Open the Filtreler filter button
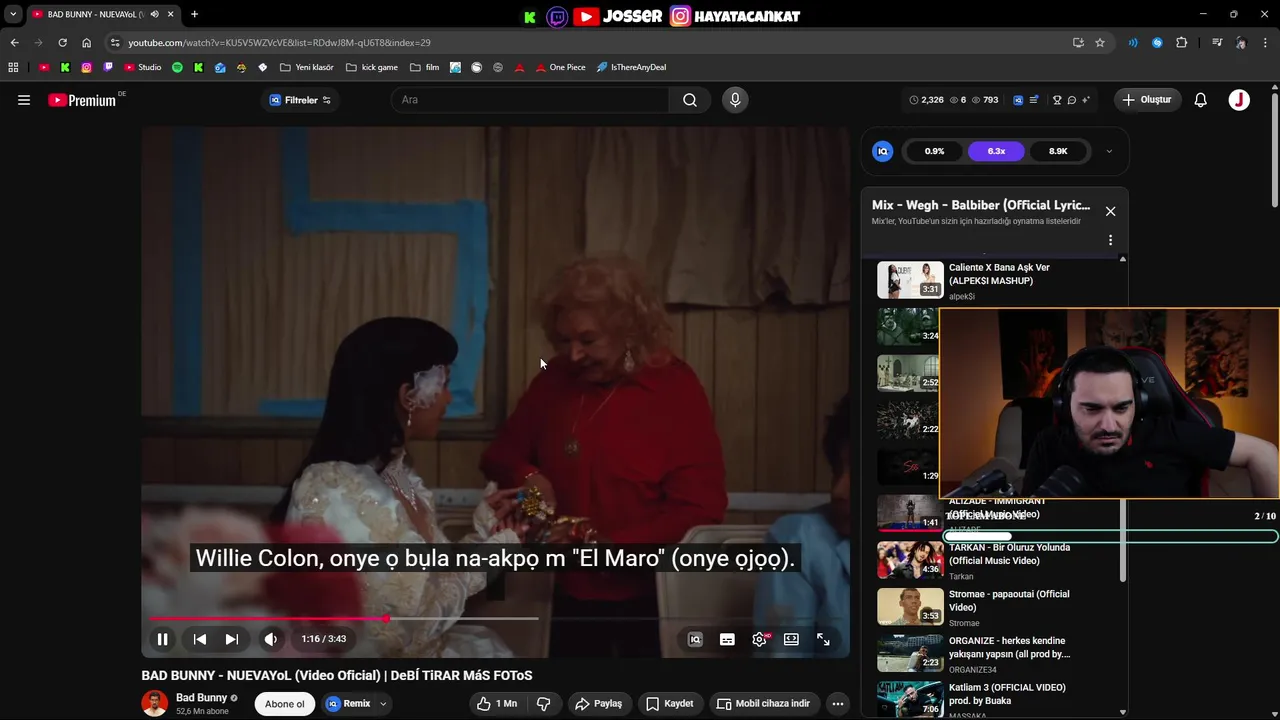Screen dimensions: 1280x720 (300, 100)
